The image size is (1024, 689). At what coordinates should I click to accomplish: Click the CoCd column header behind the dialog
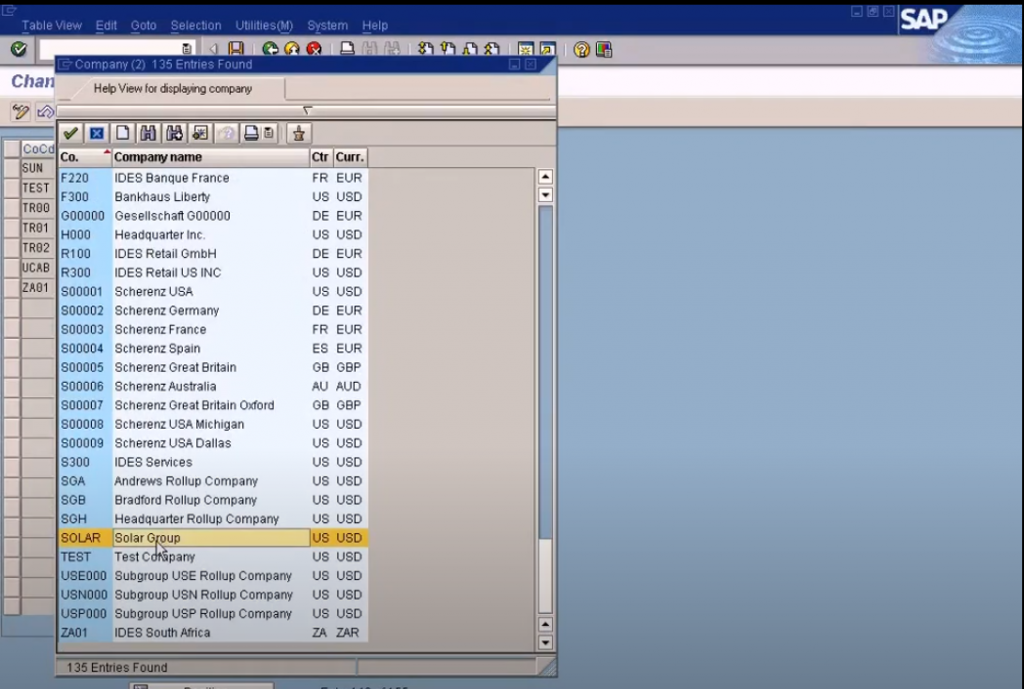pyautogui.click(x=38, y=149)
